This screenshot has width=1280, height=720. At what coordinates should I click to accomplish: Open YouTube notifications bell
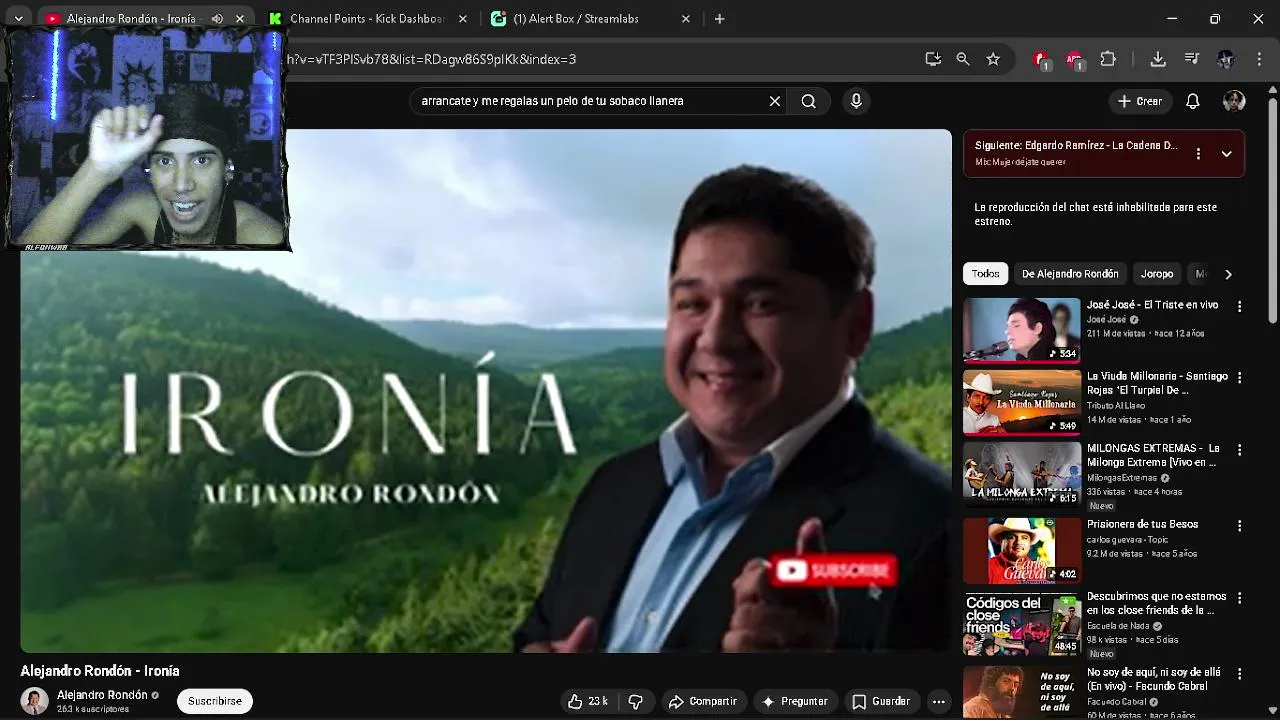click(x=1192, y=101)
